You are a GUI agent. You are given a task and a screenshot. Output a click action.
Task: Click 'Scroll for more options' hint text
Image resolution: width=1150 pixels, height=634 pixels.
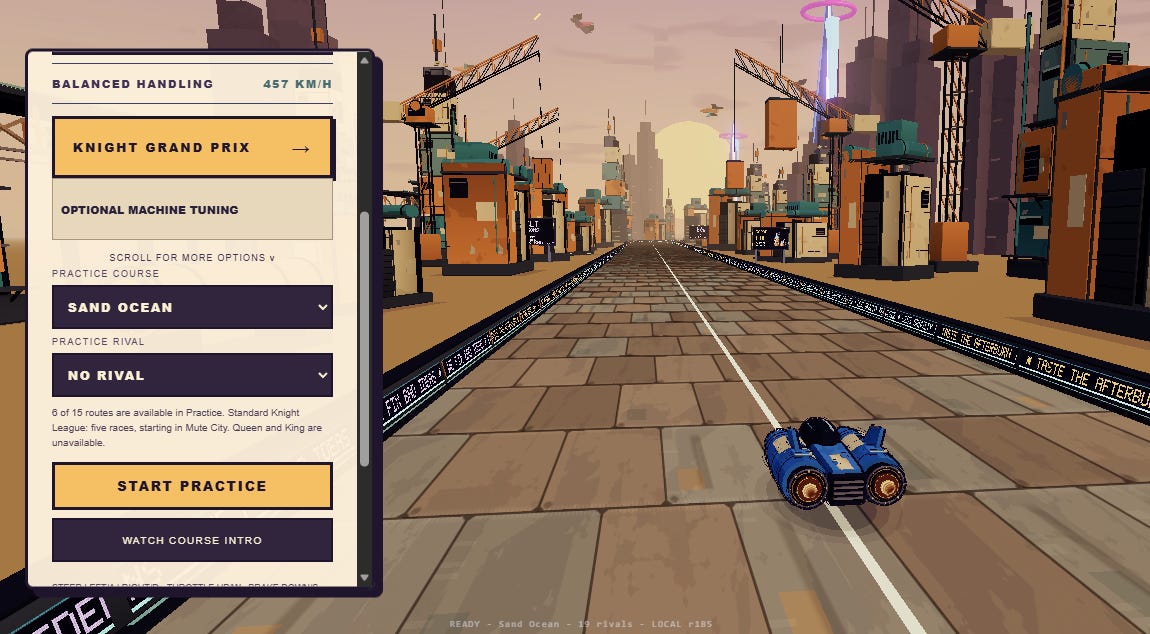[x=192, y=258]
